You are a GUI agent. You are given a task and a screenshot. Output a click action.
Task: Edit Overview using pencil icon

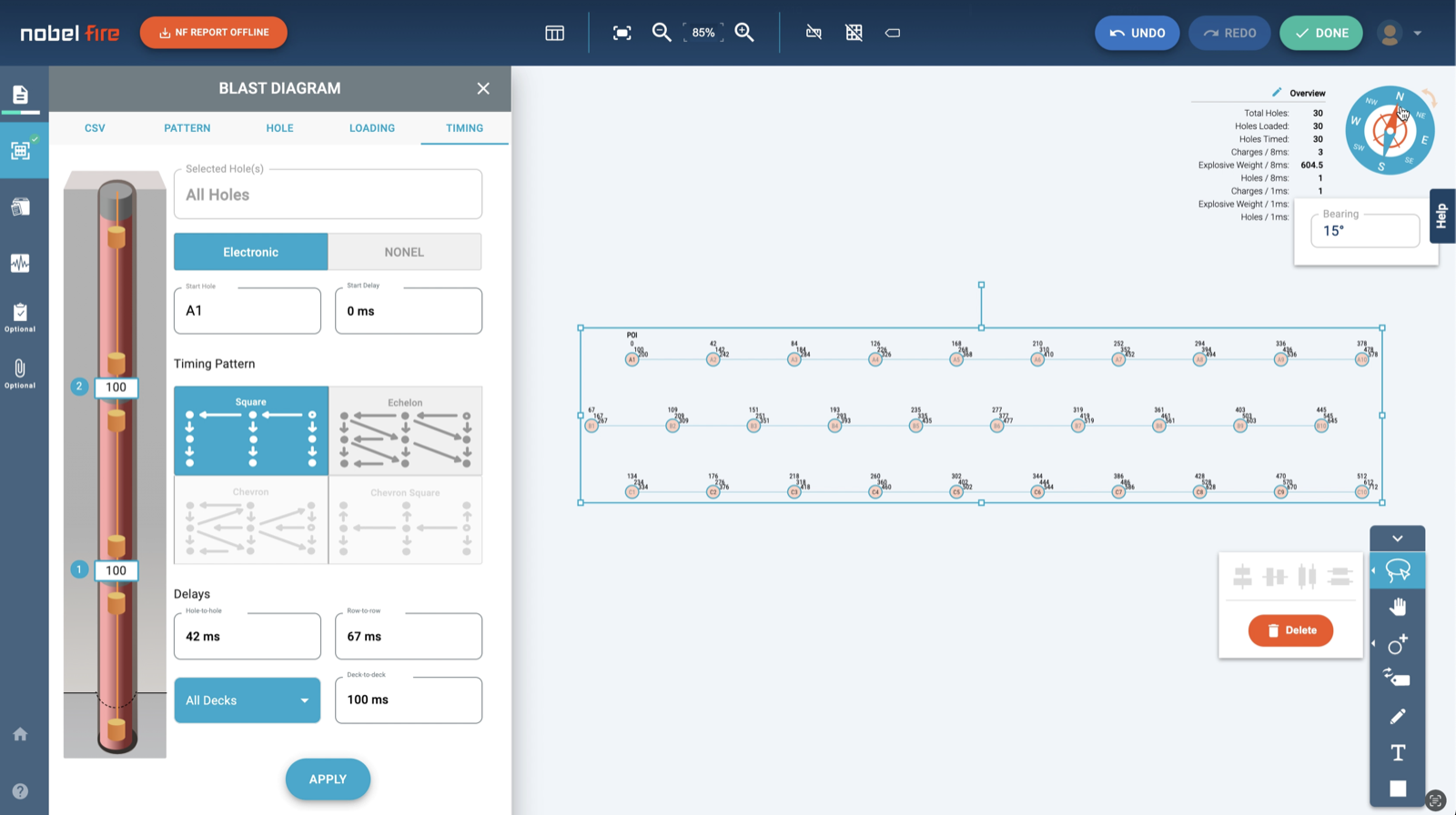(x=1277, y=92)
